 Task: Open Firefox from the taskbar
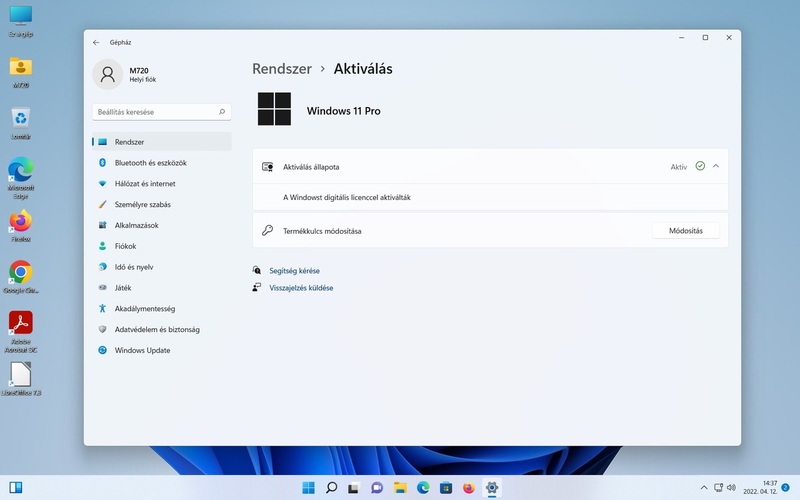click(x=469, y=488)
